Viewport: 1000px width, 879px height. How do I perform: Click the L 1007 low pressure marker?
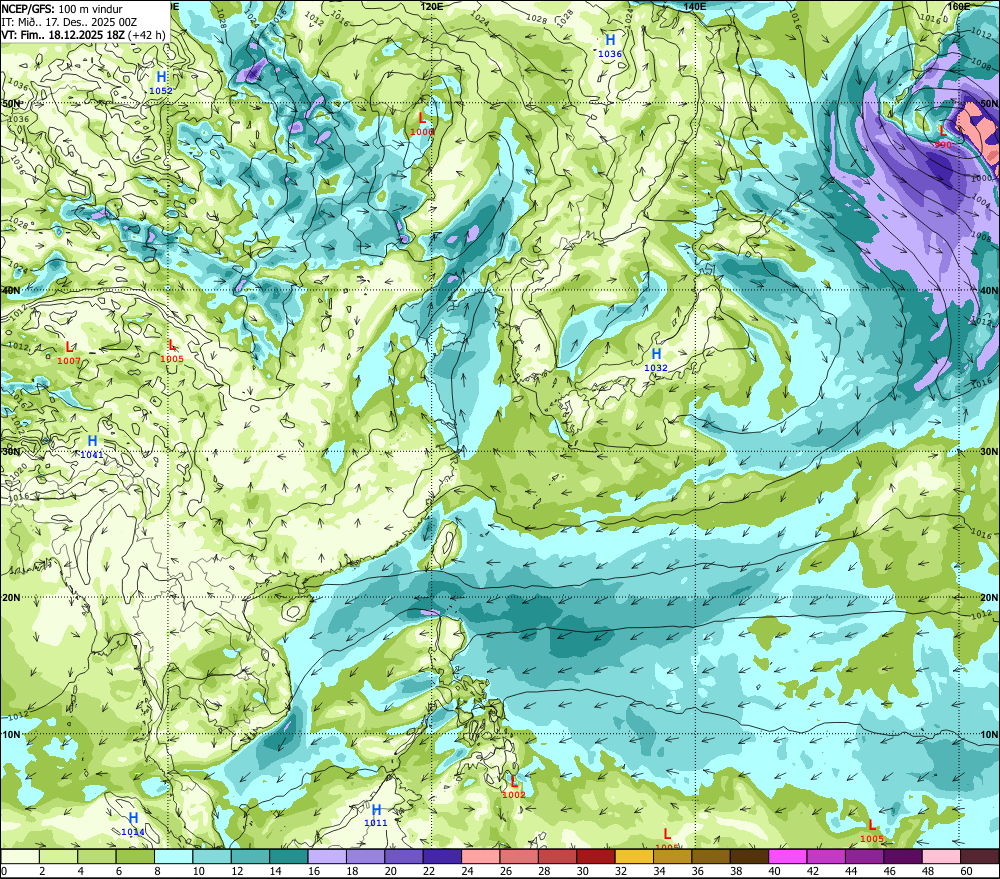[69, 353]
